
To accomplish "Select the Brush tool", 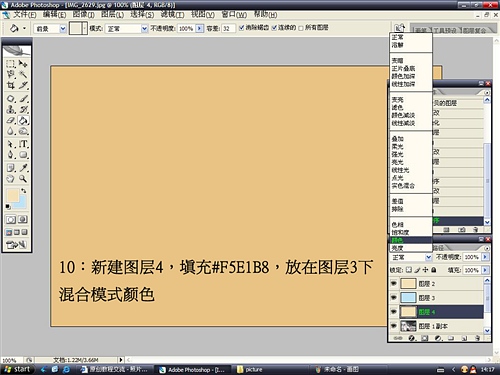I will 23,99.
